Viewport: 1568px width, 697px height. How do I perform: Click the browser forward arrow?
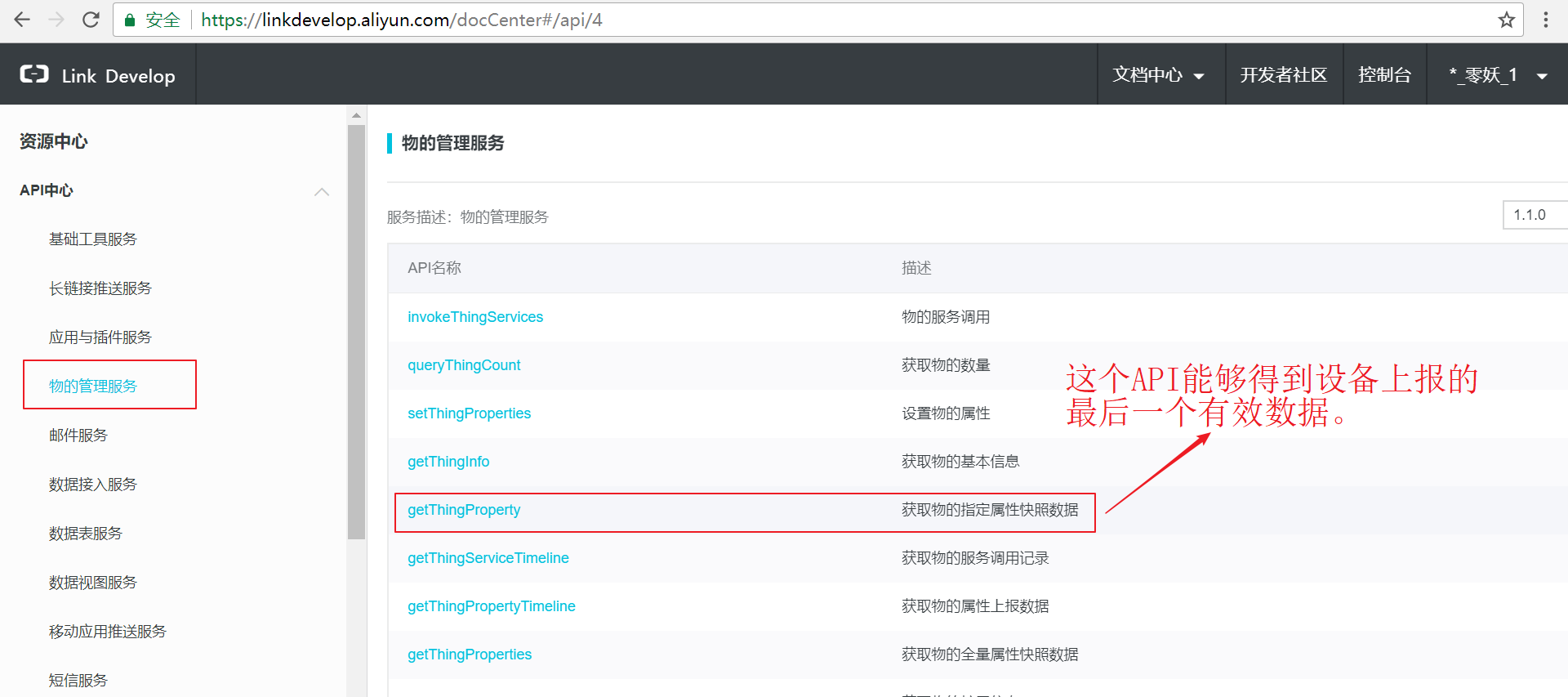pyautogui.click(x=56, y=20)
